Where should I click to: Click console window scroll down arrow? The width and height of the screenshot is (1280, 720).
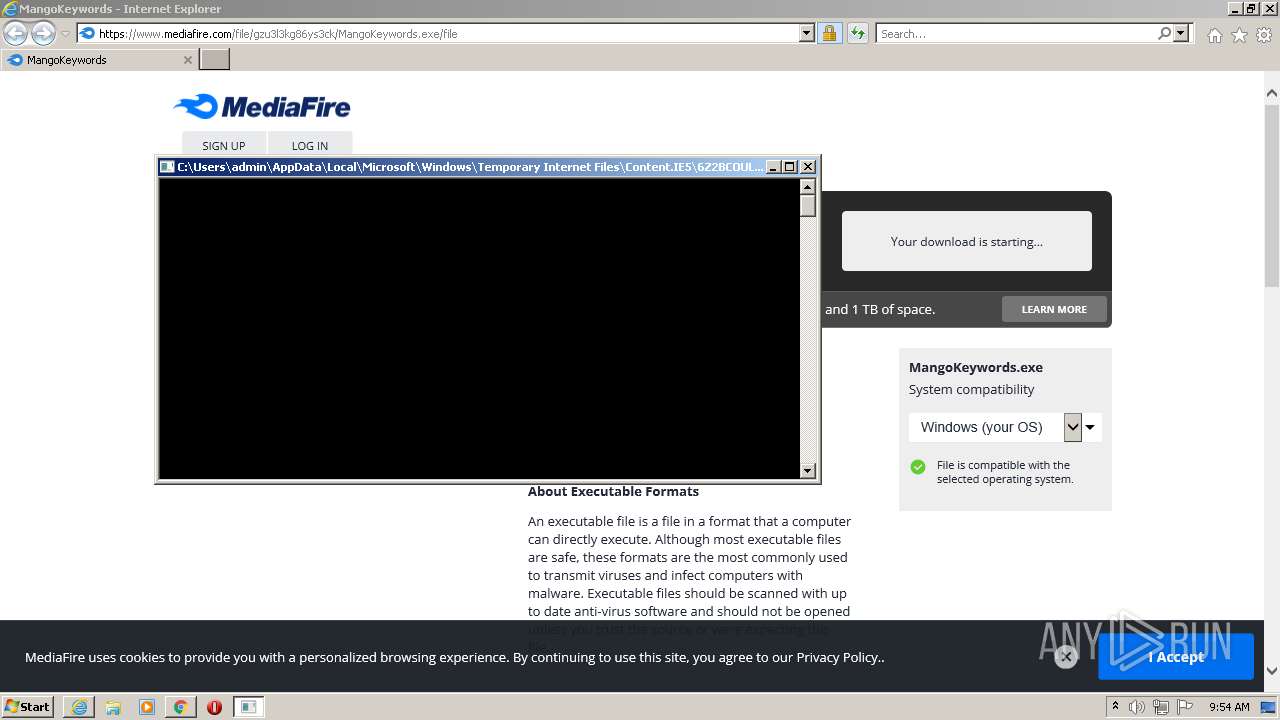[x=808, y=471]
